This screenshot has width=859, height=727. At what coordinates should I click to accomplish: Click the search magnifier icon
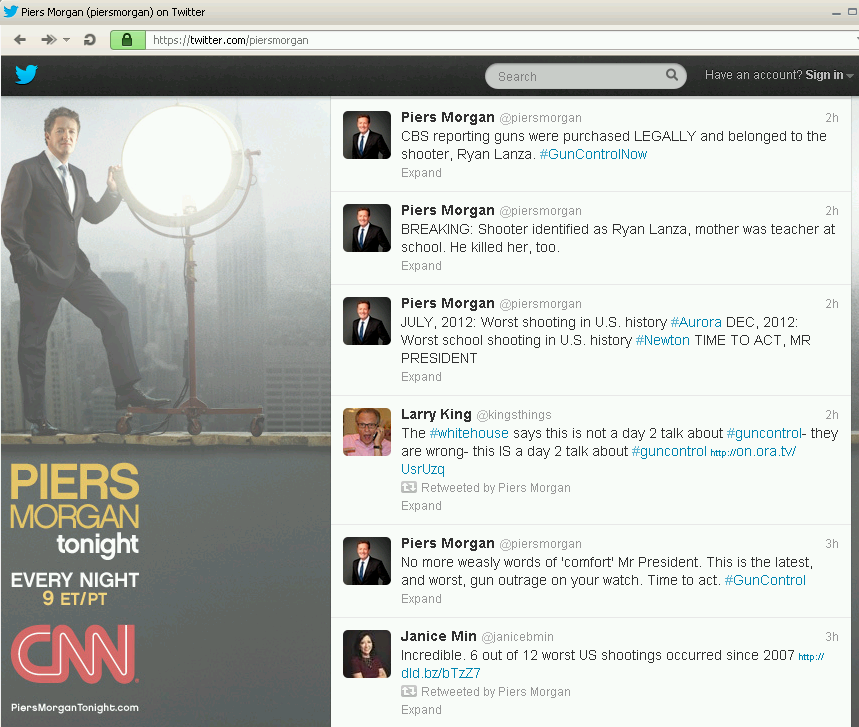[x=672, y=75]
